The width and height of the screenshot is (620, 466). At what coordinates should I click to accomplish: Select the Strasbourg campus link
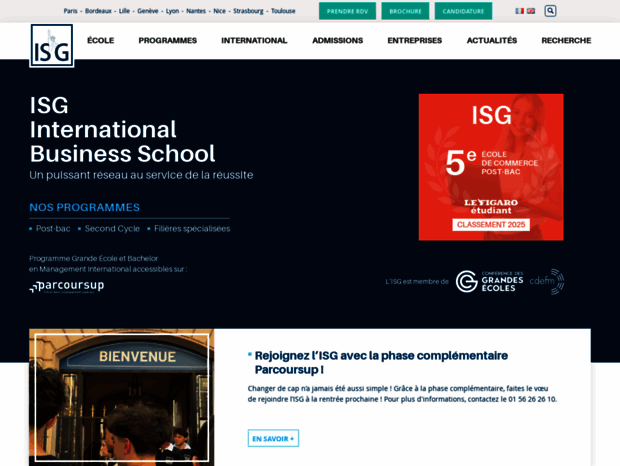tap(248, 11)
